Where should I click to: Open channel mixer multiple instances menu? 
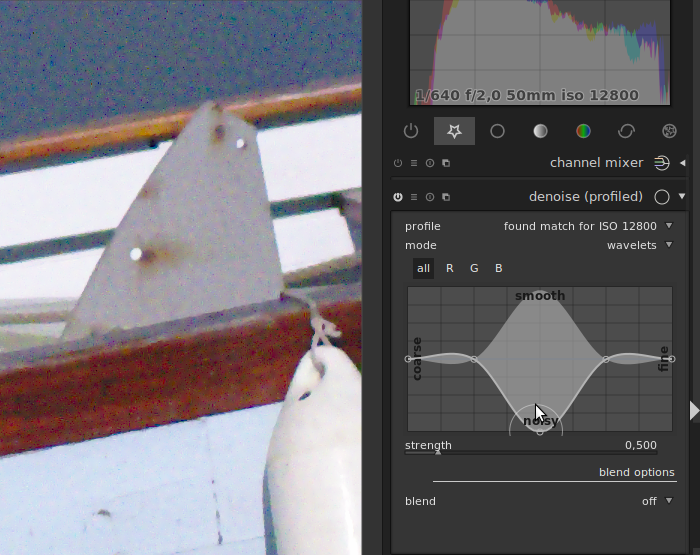pos(414,163)
